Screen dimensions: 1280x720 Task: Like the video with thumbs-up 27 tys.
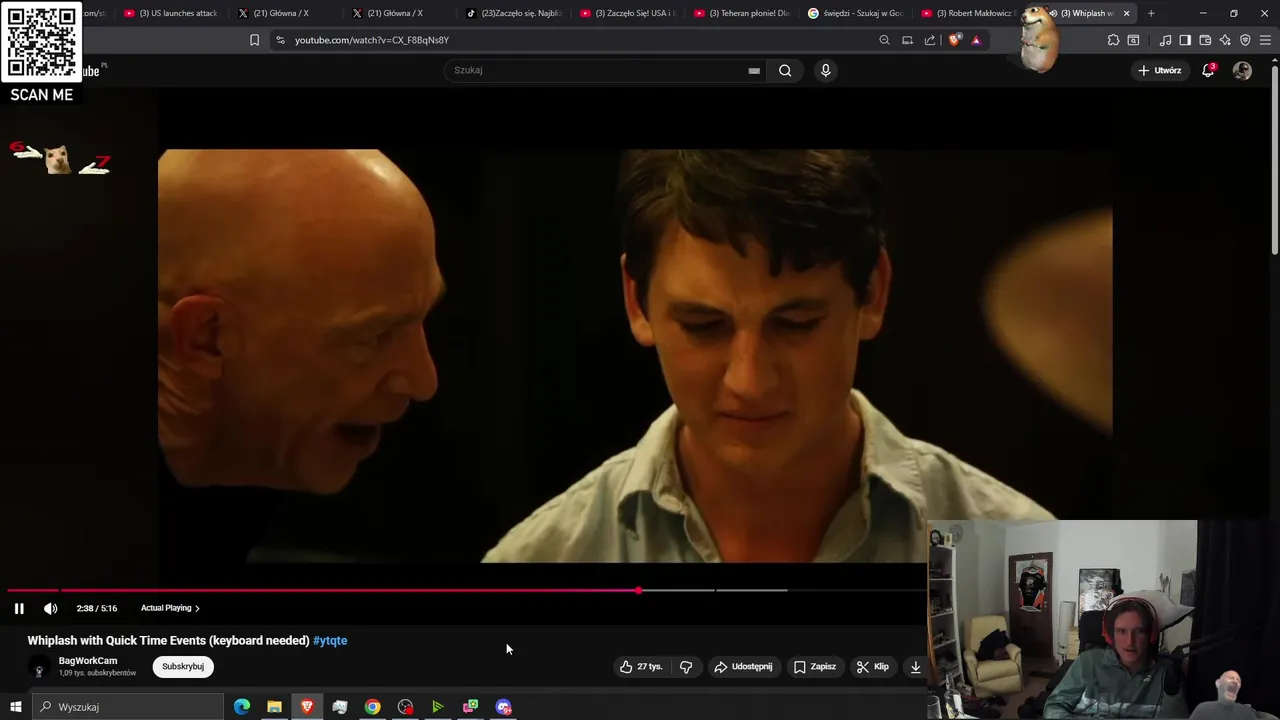click(x=641, y=667)
